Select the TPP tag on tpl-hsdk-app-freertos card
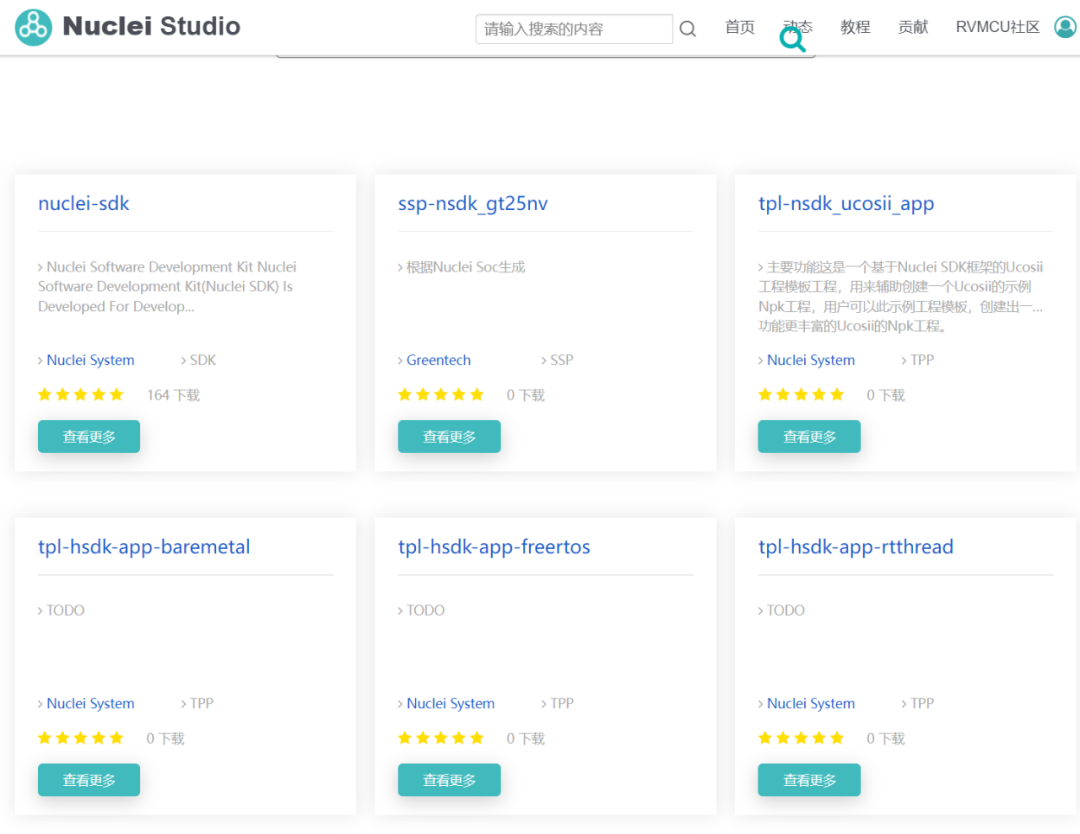The height and width of the screenshot is (834, 1080). point(561,703)
